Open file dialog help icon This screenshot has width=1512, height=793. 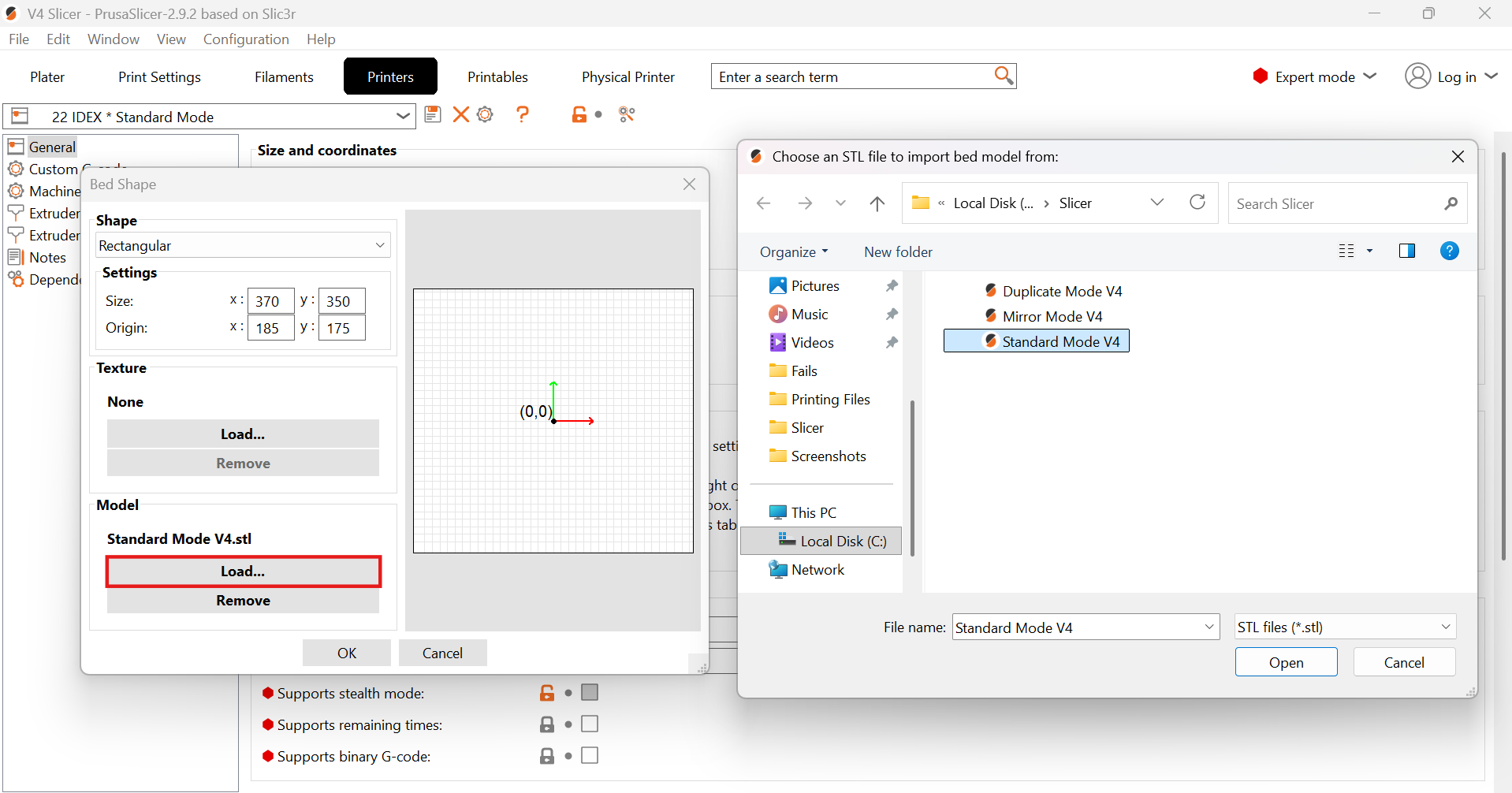point(1449,251)
